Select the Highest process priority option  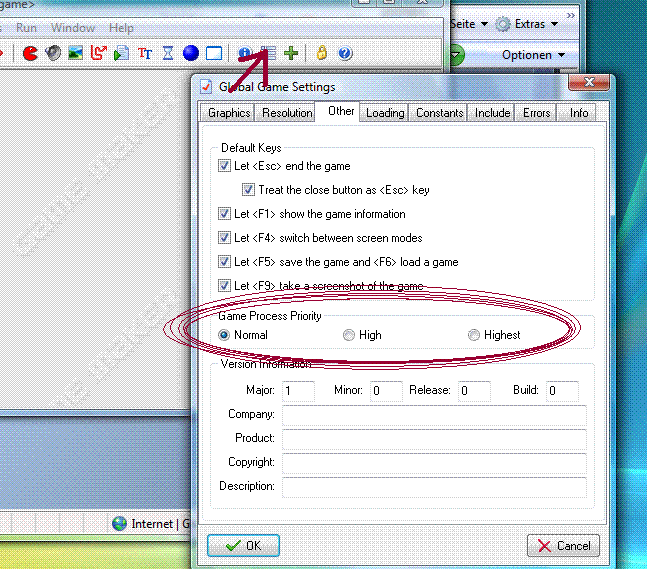click(x=474, y=335)
